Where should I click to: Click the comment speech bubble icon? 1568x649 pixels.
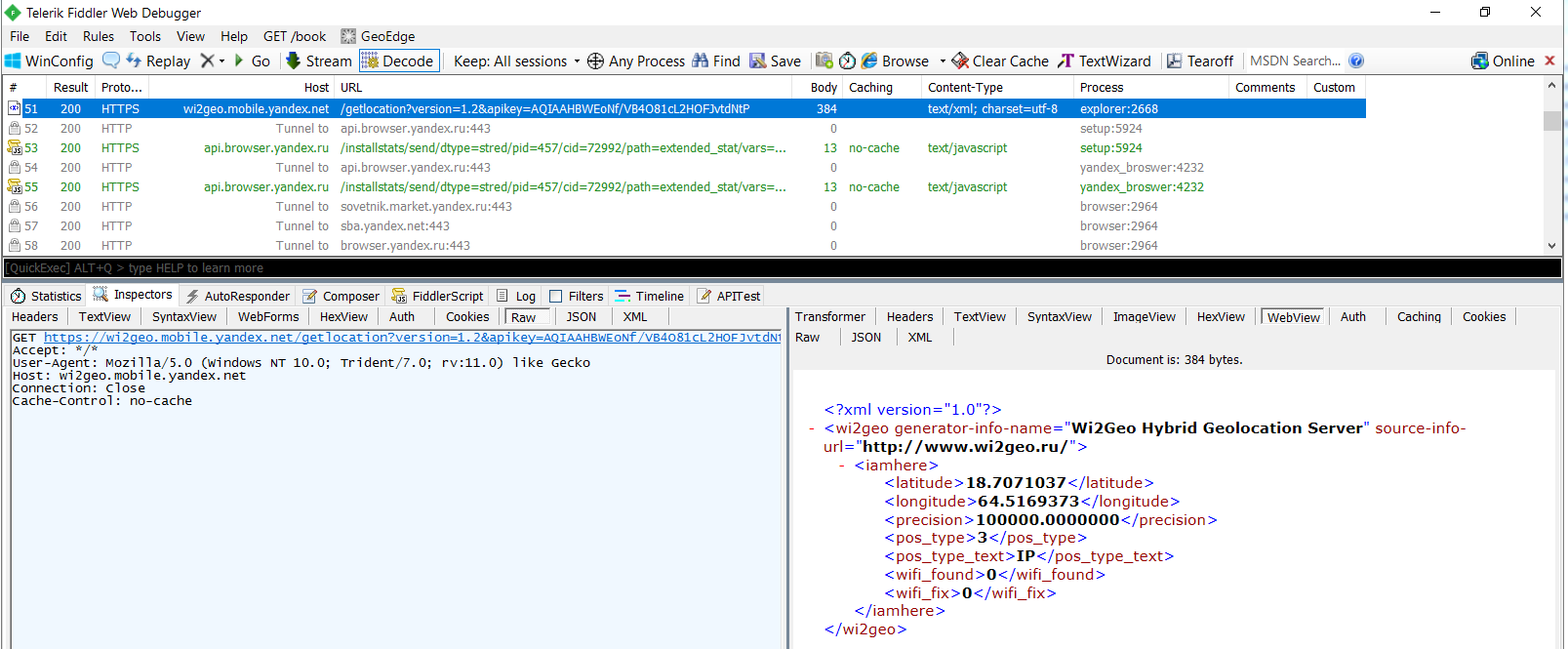coord(111,61)
